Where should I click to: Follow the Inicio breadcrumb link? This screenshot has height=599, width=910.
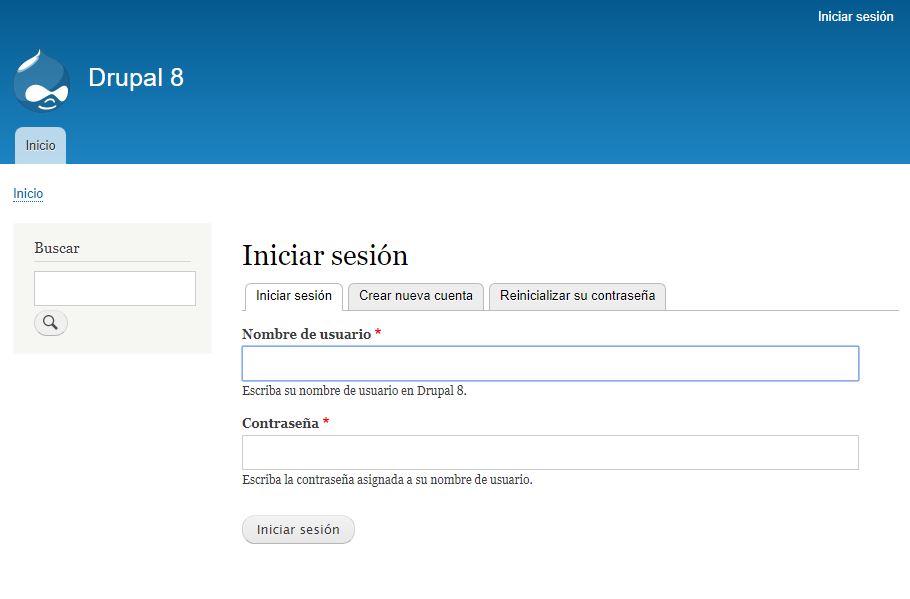pyautogui.click(x=28, y=193)
